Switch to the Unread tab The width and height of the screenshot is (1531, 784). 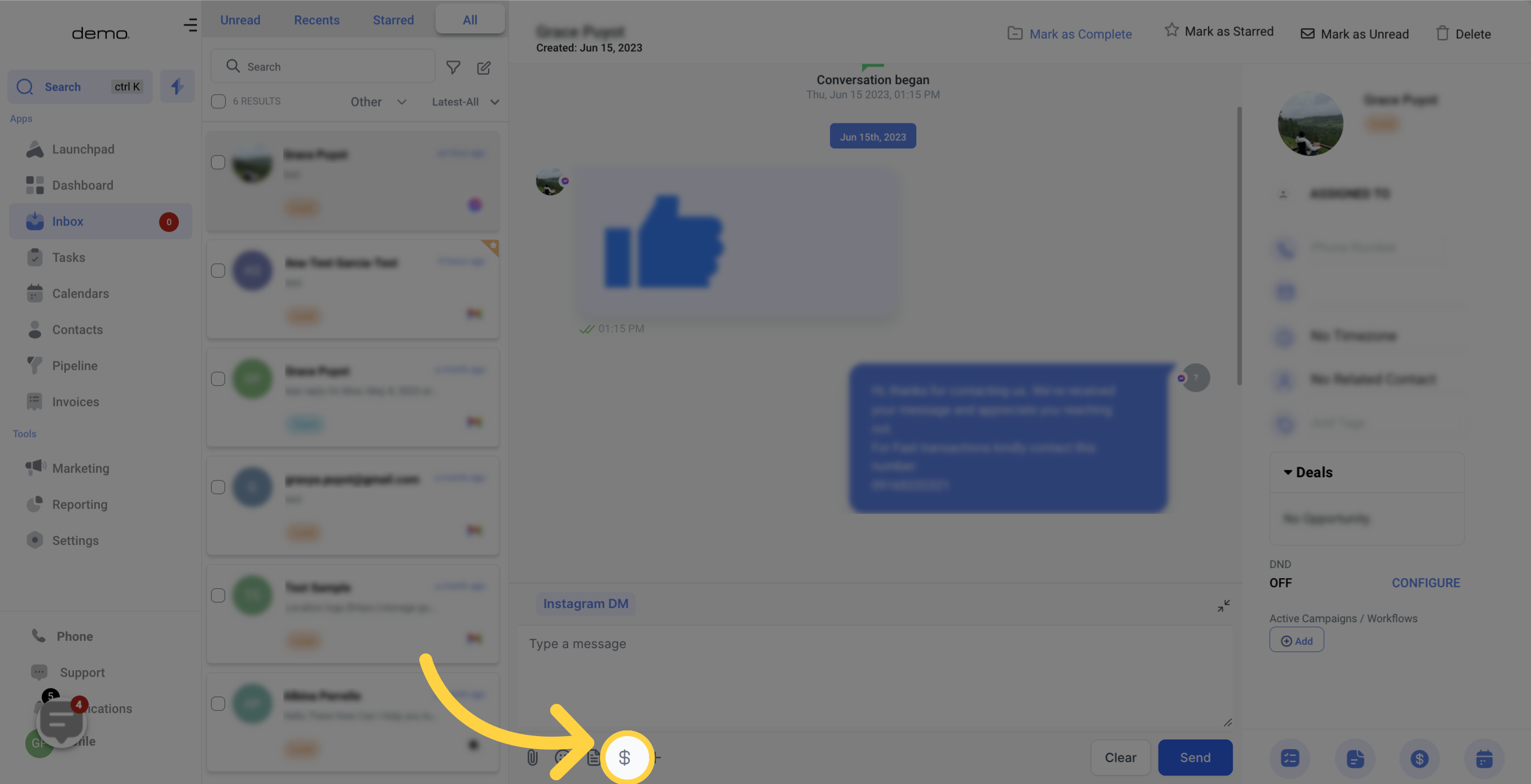[240, 18]
